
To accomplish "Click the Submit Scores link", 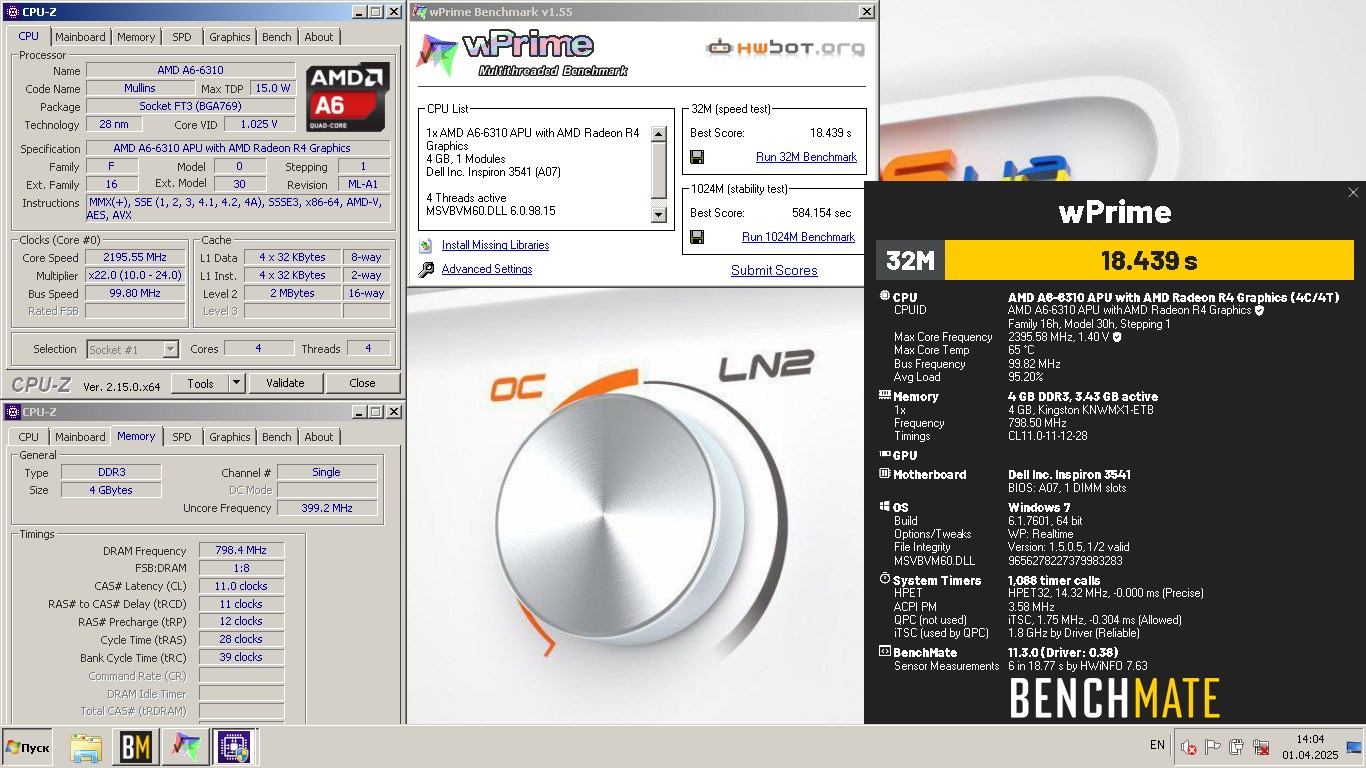I will coord(774,270).
